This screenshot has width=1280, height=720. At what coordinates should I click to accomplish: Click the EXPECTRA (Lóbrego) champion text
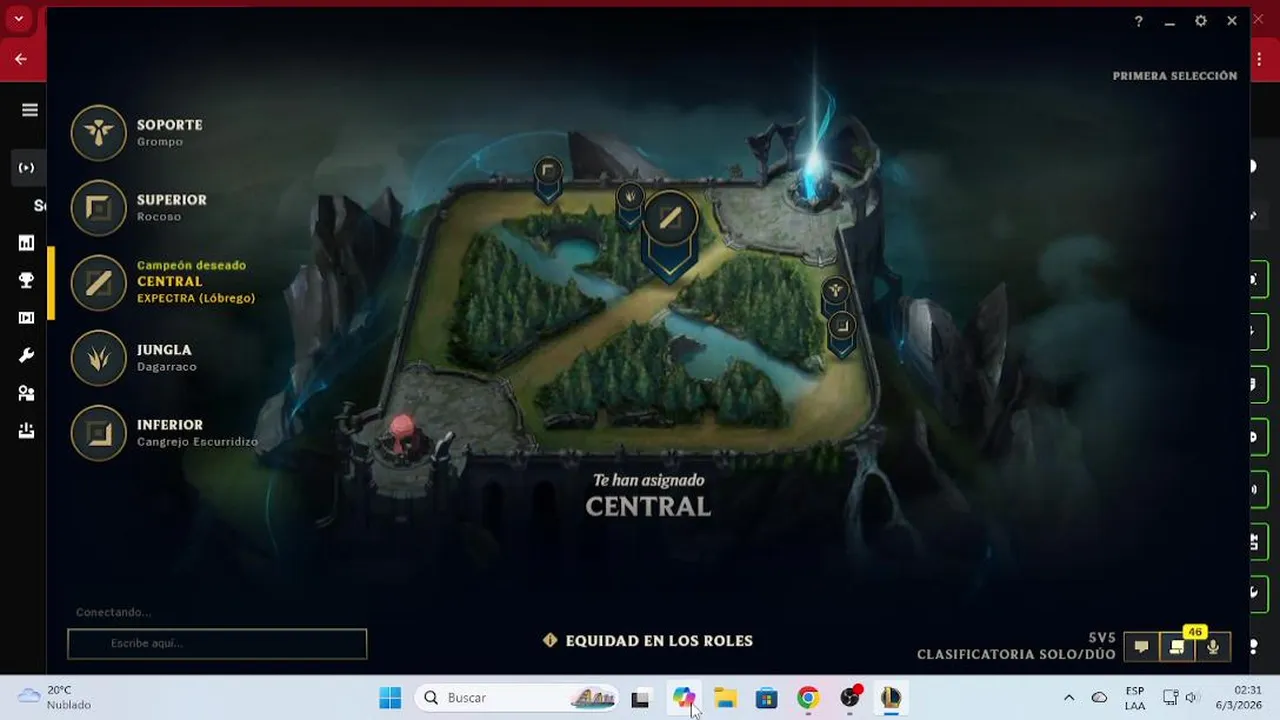(196, 298)
